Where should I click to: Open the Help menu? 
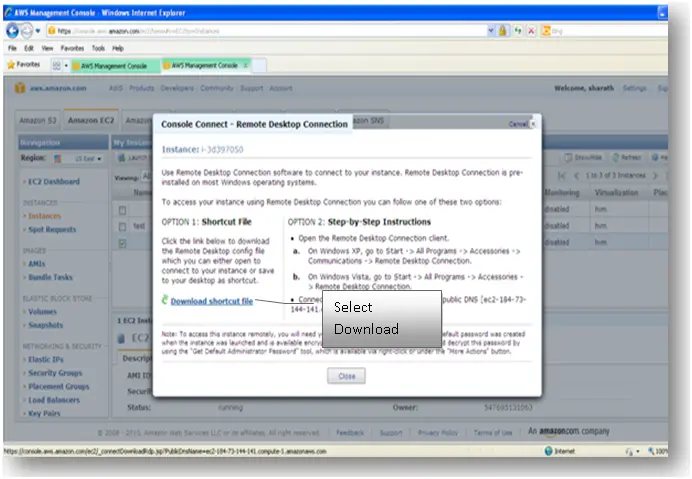[118, 48]
